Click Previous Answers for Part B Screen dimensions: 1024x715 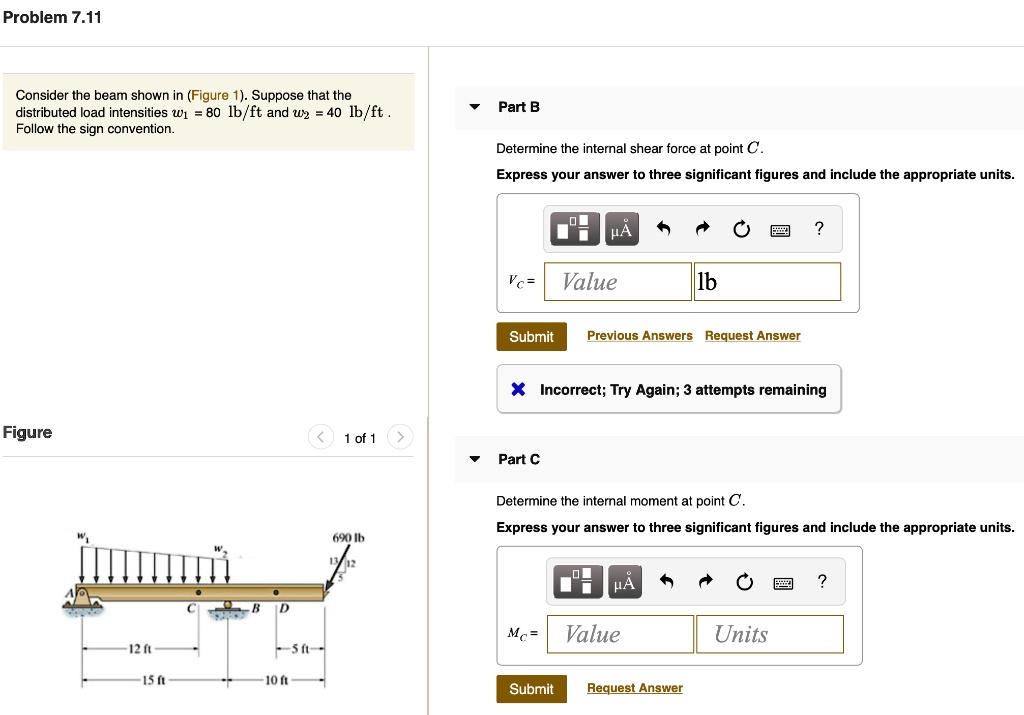click(639, 335)
